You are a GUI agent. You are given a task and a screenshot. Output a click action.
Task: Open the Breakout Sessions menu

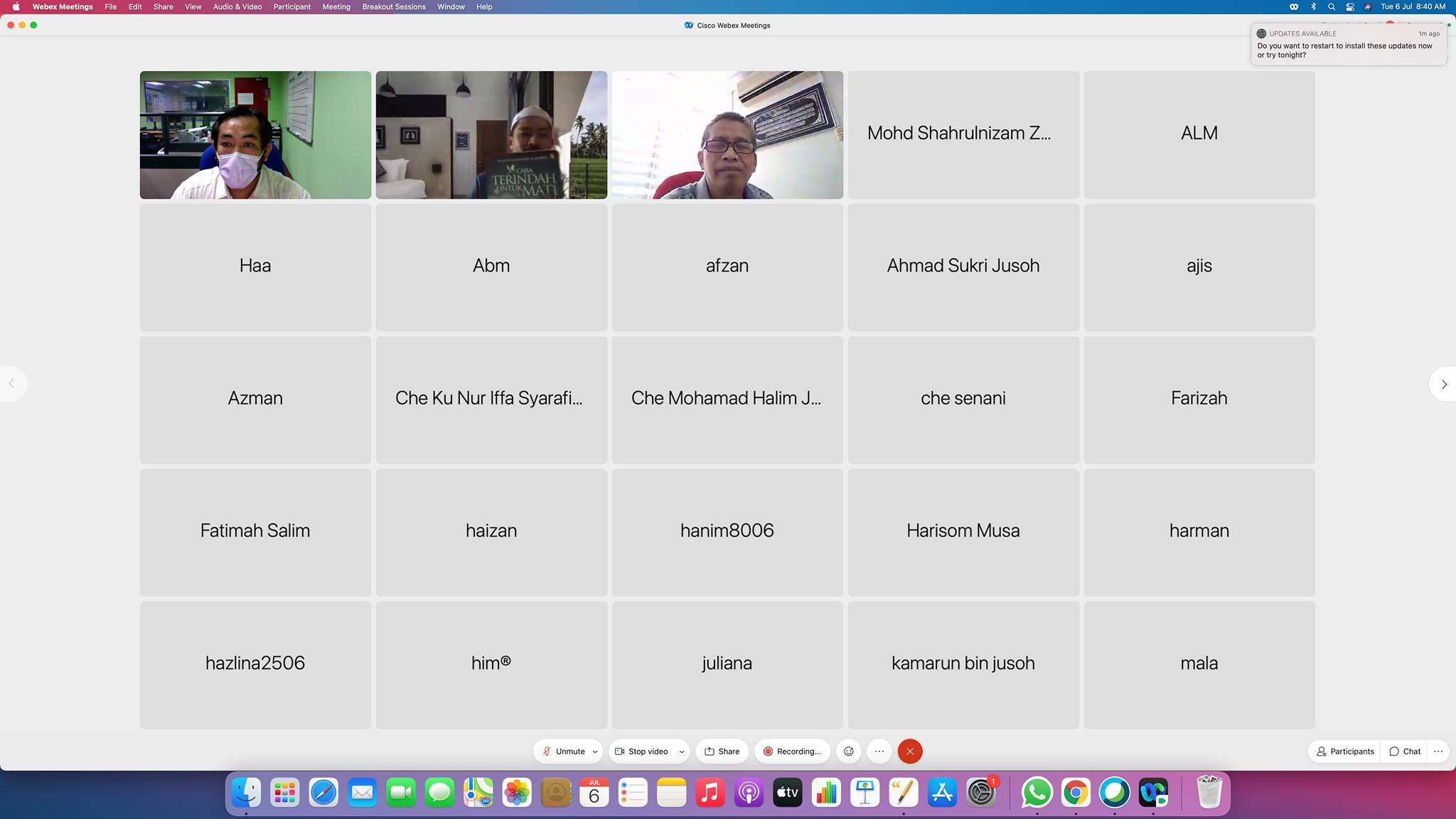tap(393, 6)
